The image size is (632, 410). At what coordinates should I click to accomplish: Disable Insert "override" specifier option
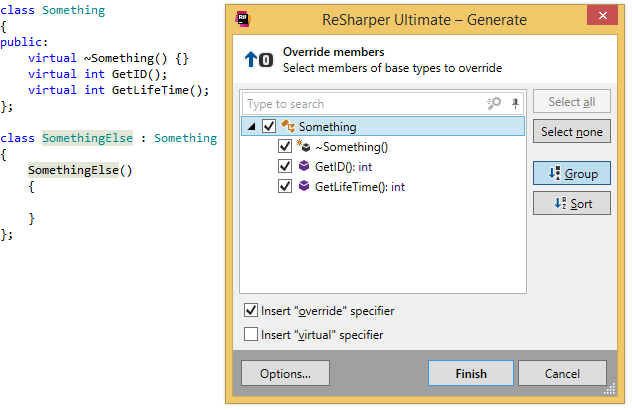click(251, 310)
